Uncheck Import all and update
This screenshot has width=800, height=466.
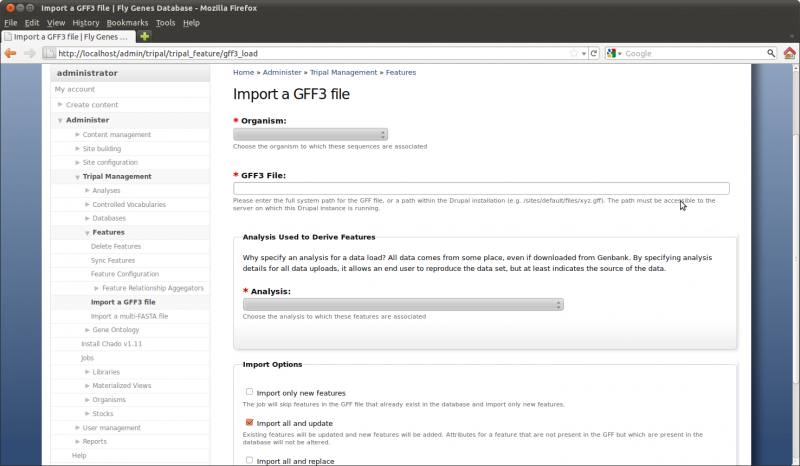point(249,422)
